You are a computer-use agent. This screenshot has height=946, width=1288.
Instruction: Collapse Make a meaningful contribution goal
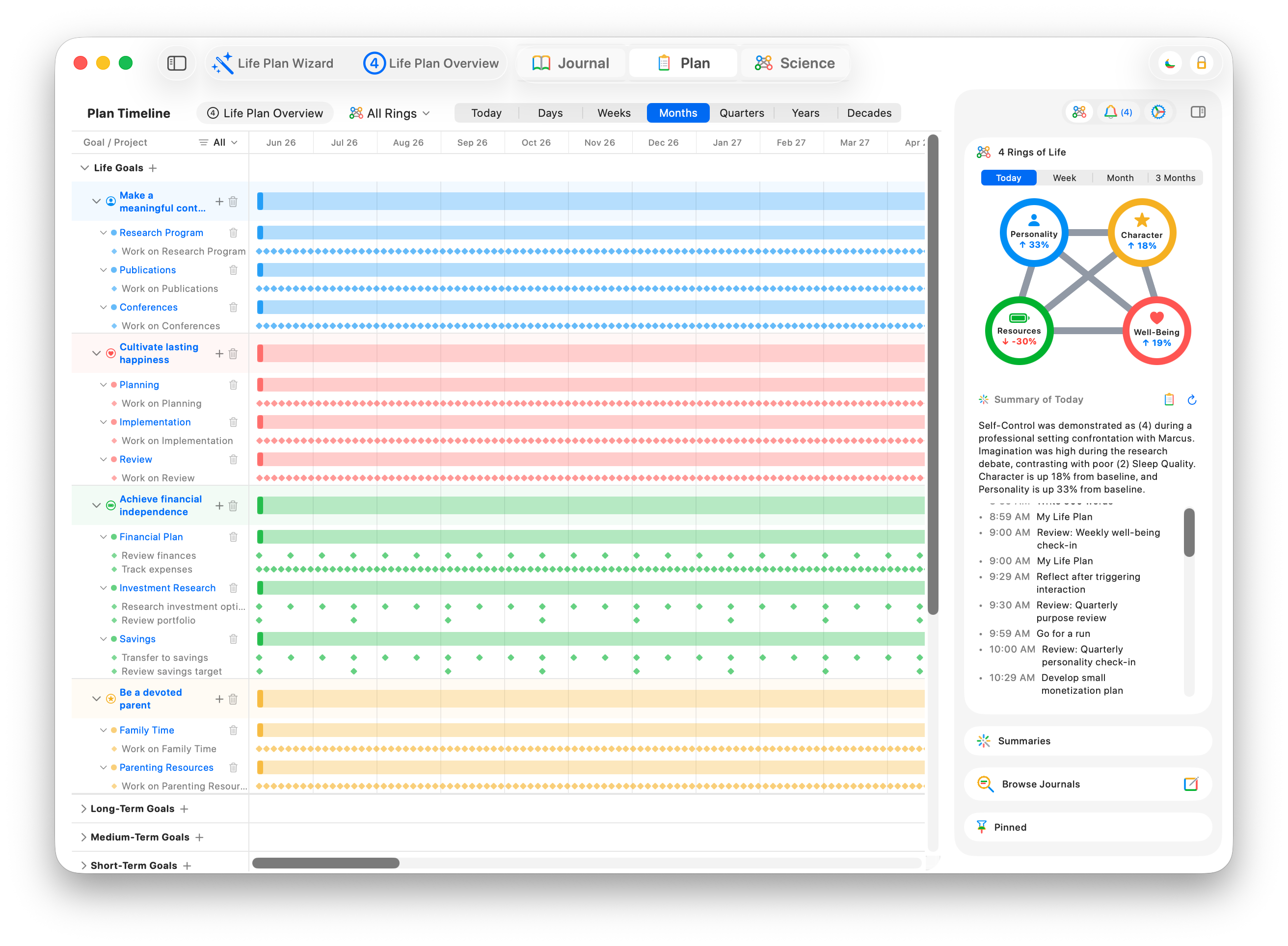pos(96,202)
